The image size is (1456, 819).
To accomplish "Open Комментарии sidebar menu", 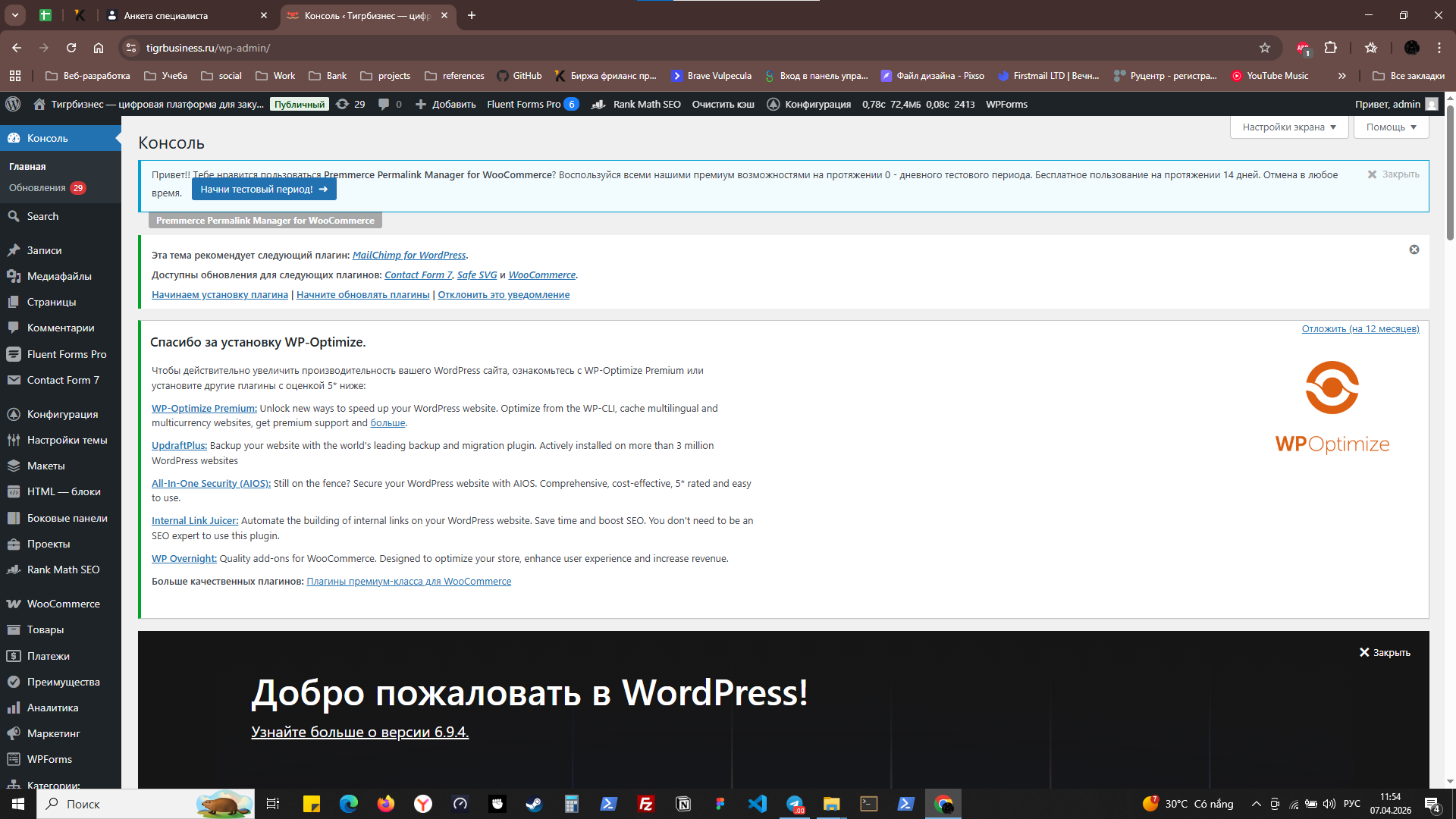I will [x=61, y=328].
